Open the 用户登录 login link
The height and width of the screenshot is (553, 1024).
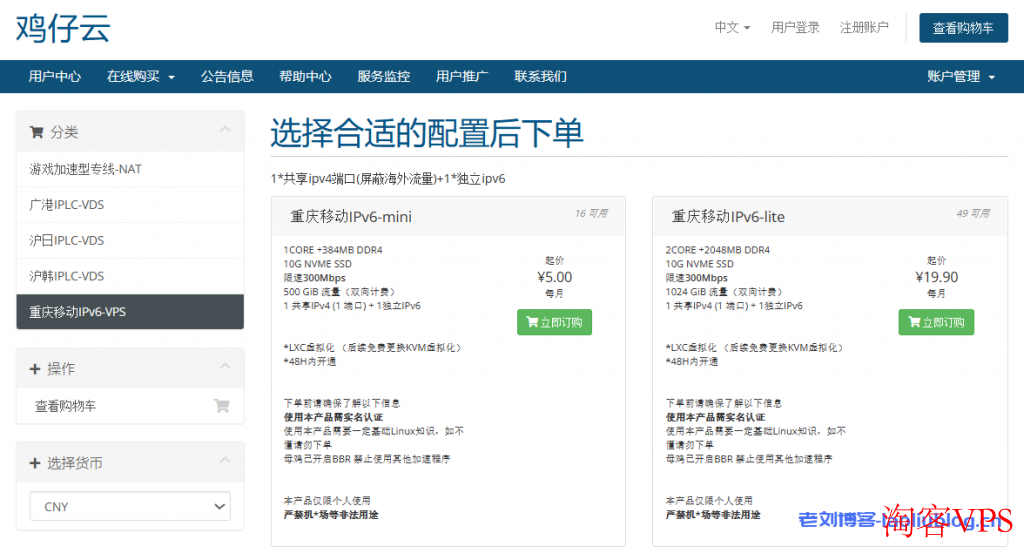point(795,27)
